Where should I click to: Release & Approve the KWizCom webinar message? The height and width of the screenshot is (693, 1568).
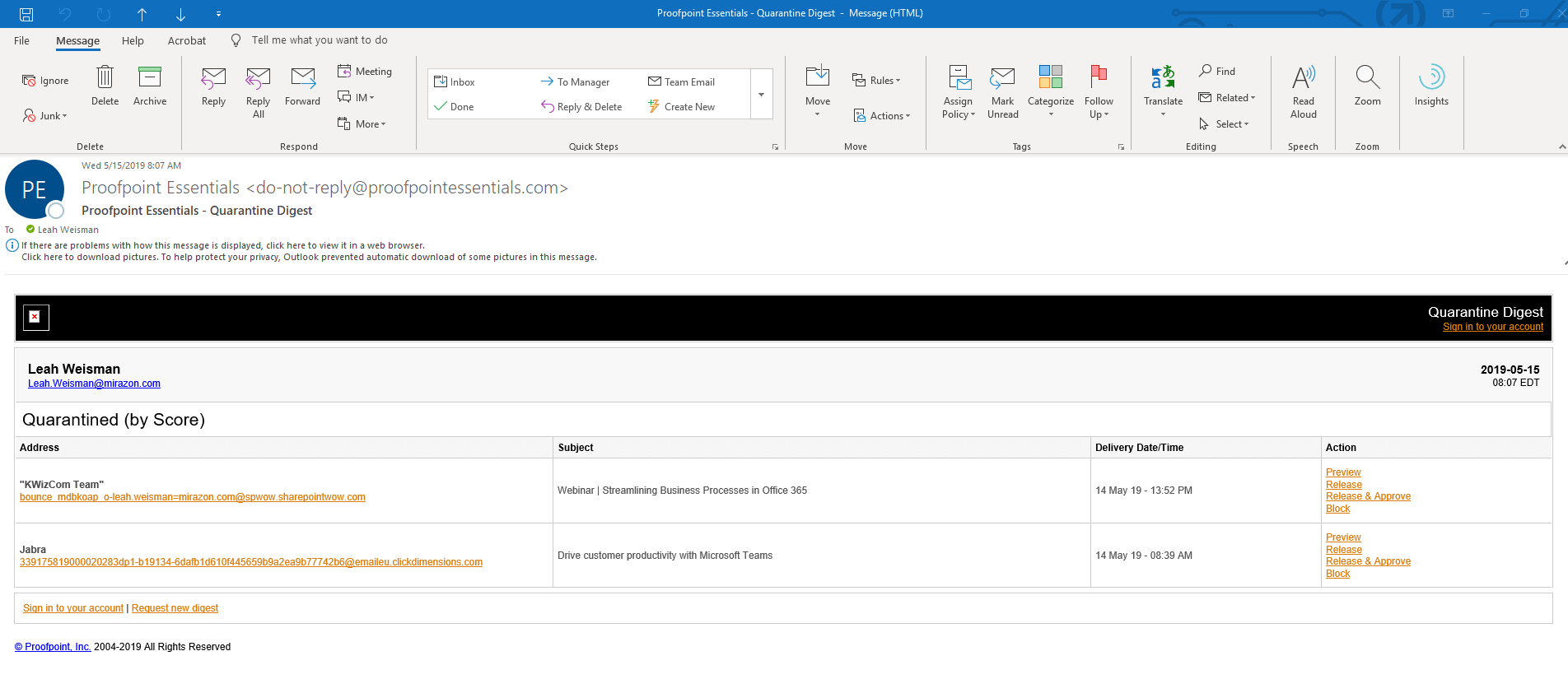(x=1368, y=496)
